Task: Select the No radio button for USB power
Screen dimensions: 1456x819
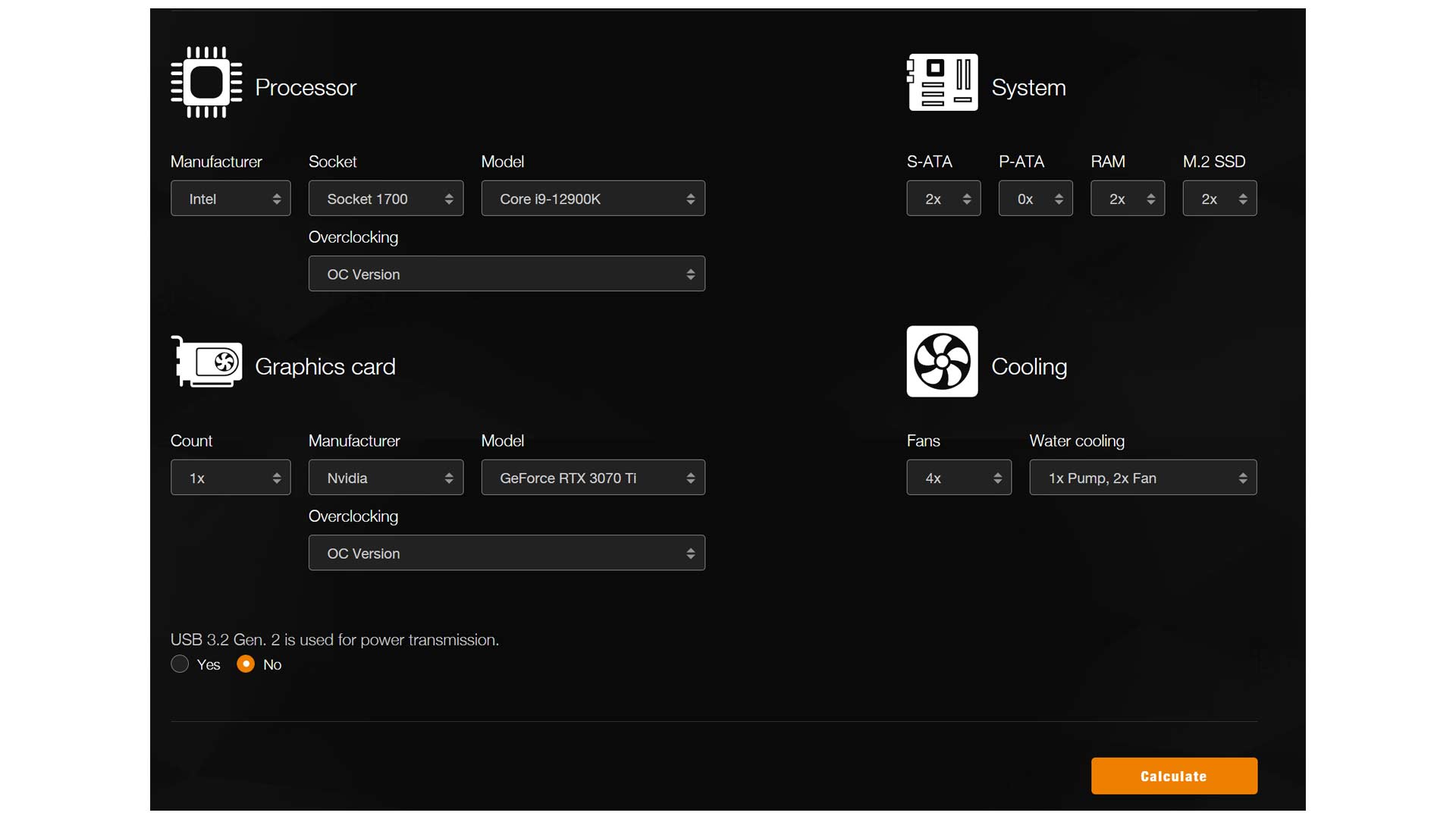Action: [246, 664]
